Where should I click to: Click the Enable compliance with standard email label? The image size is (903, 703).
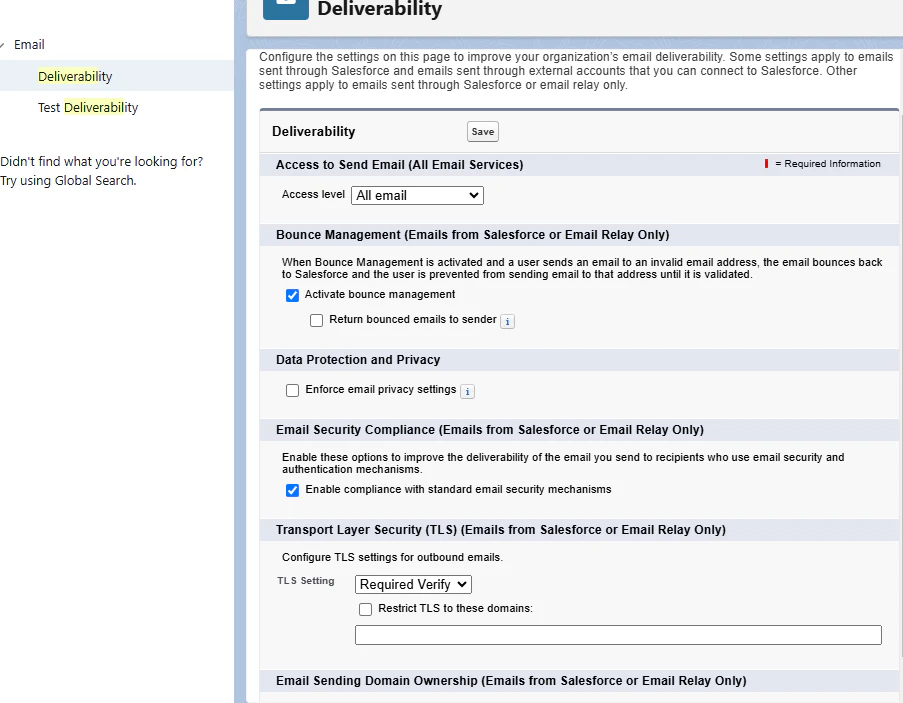pyautogui.click(x=458, y=489)
